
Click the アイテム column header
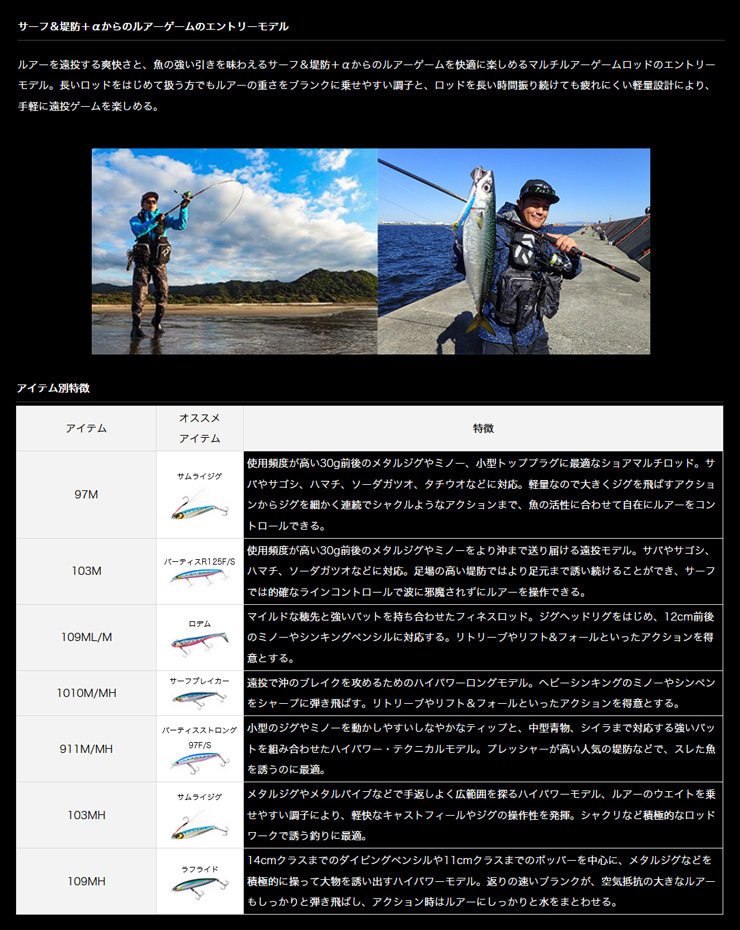86,428
